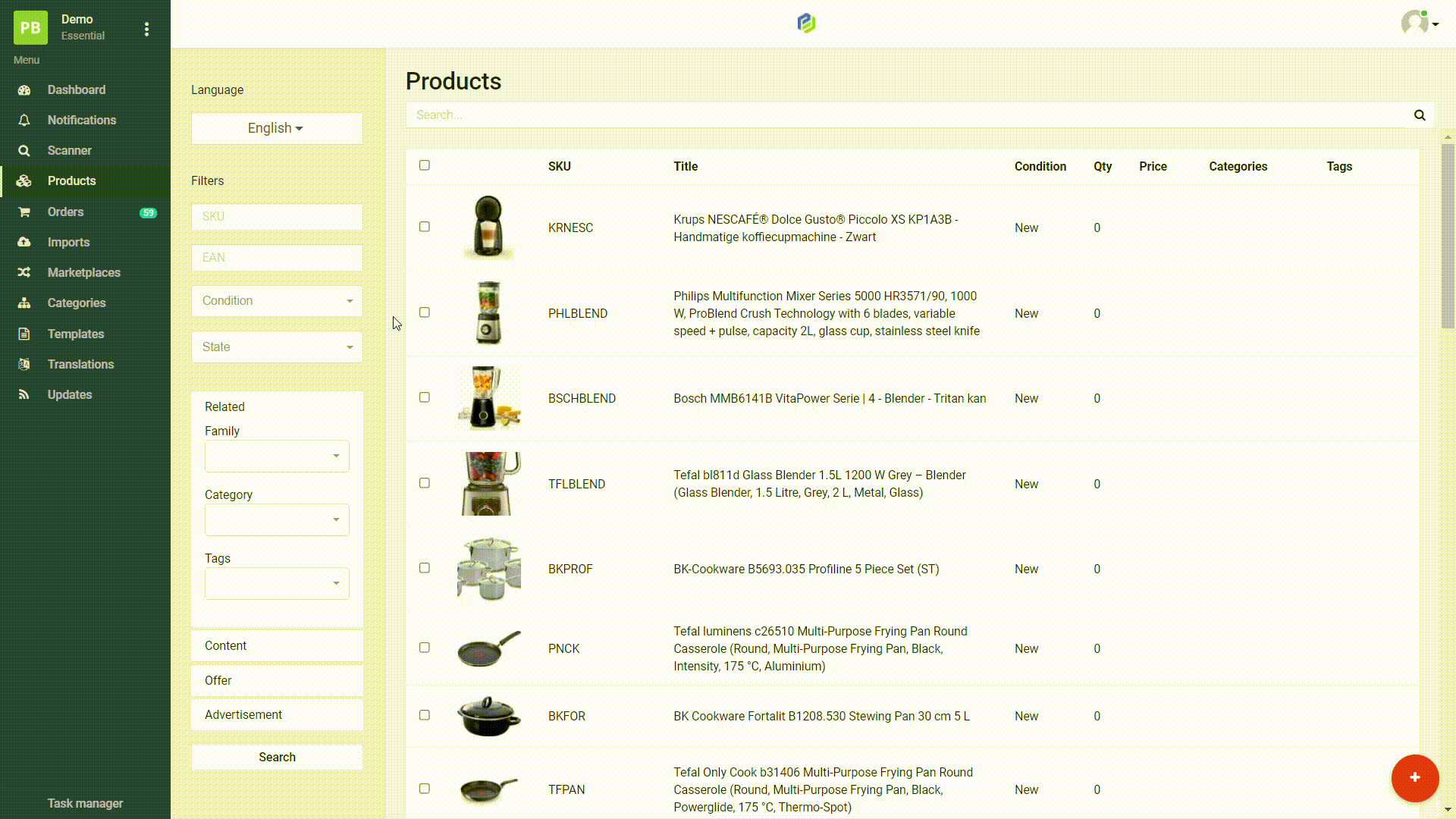Toggle the select-all products checkbox

tap(425, 165)
